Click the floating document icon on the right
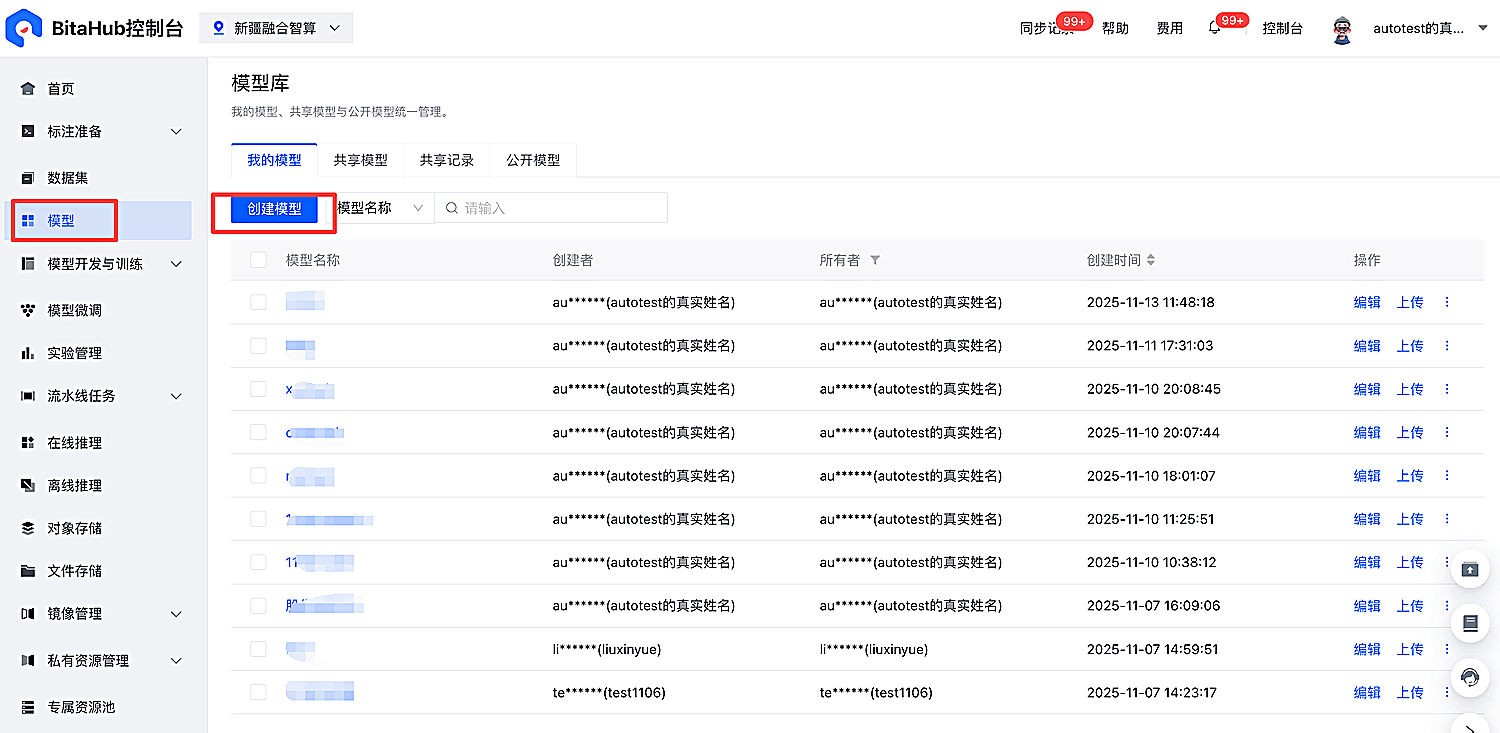This screenshot has height=733, width=1500. (1470, 623)
